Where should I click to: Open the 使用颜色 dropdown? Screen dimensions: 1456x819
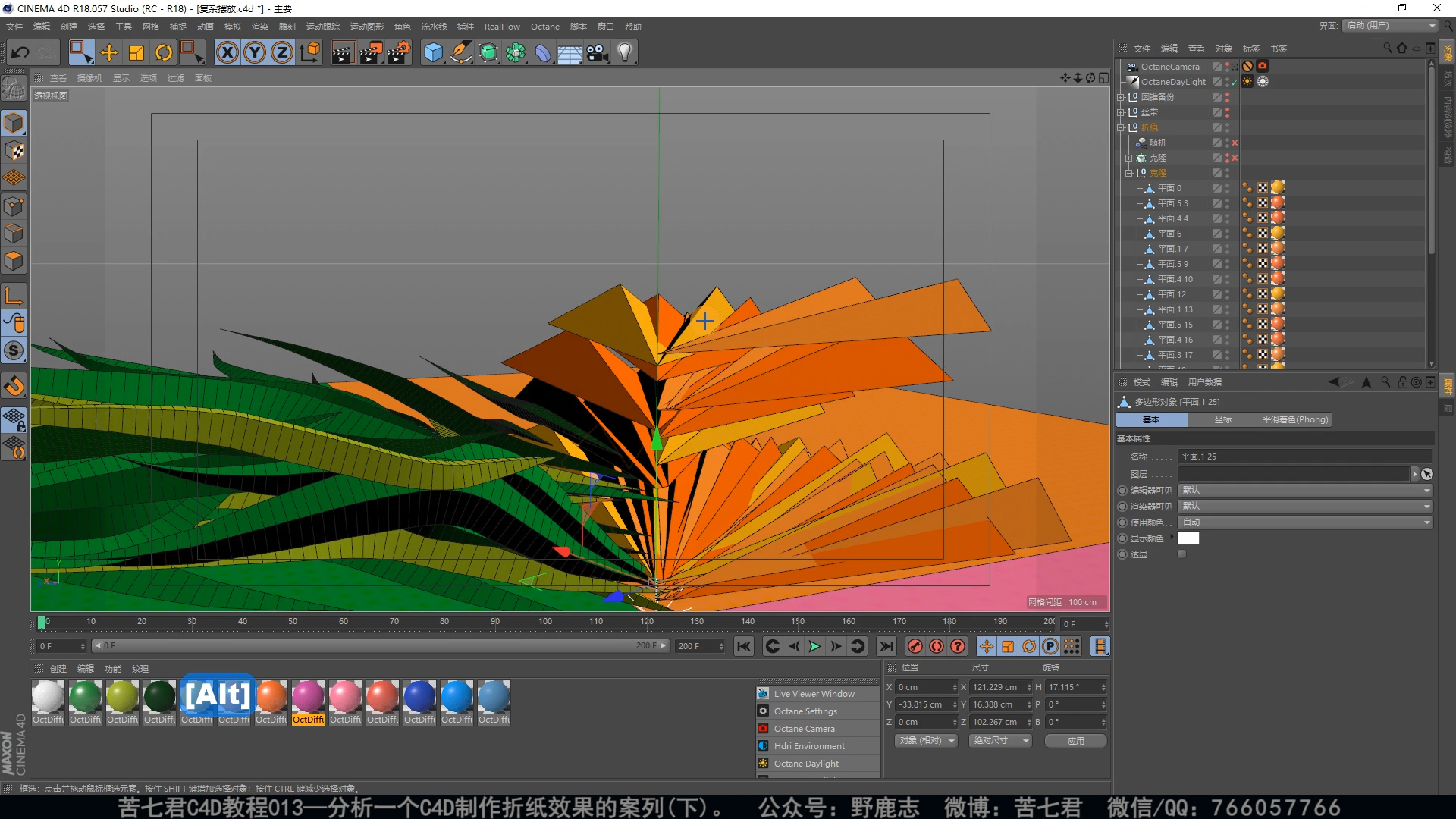(x=1304, y=522)
